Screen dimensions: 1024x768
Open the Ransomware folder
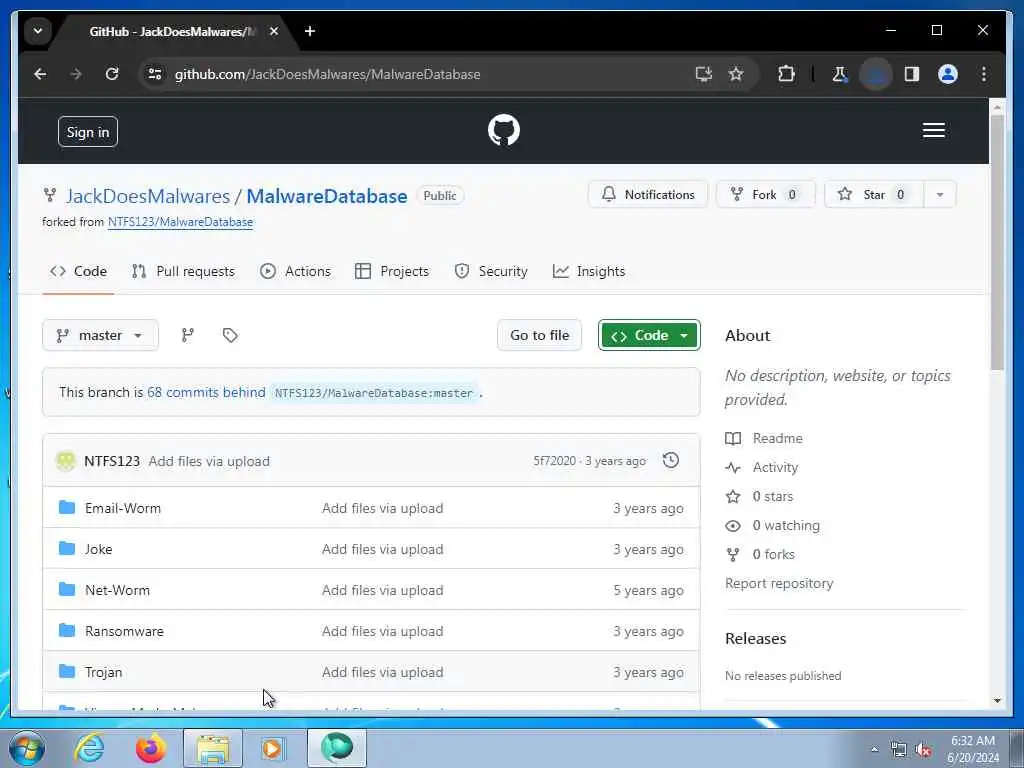click(x=124, y=632)
